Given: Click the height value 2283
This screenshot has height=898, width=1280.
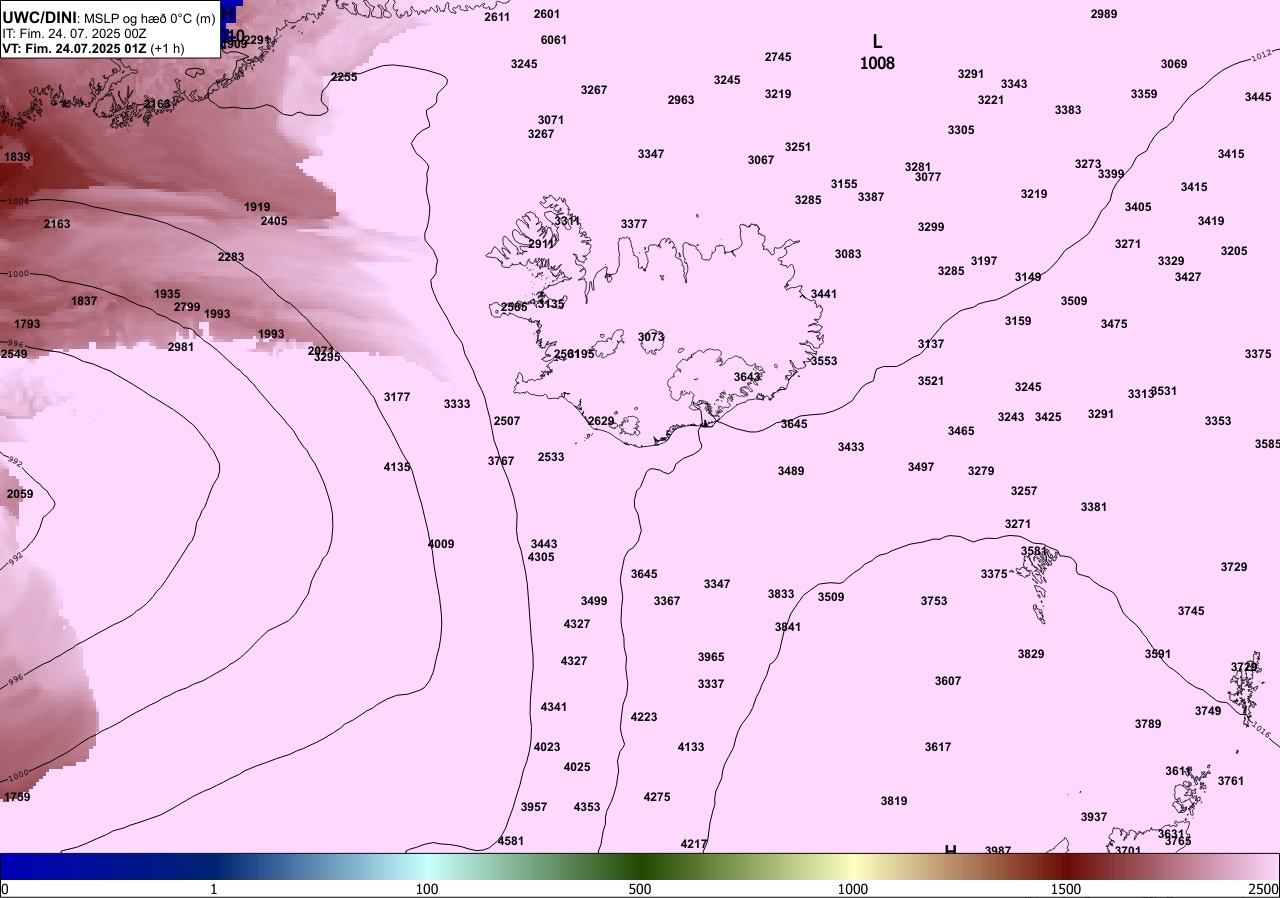Looking at the screenshot, I should (231, 257).
